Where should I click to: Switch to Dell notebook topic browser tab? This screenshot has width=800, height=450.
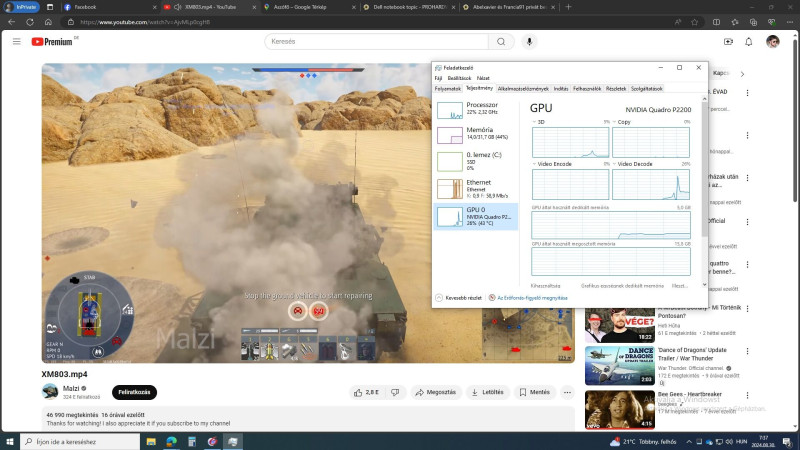point(409,7)
